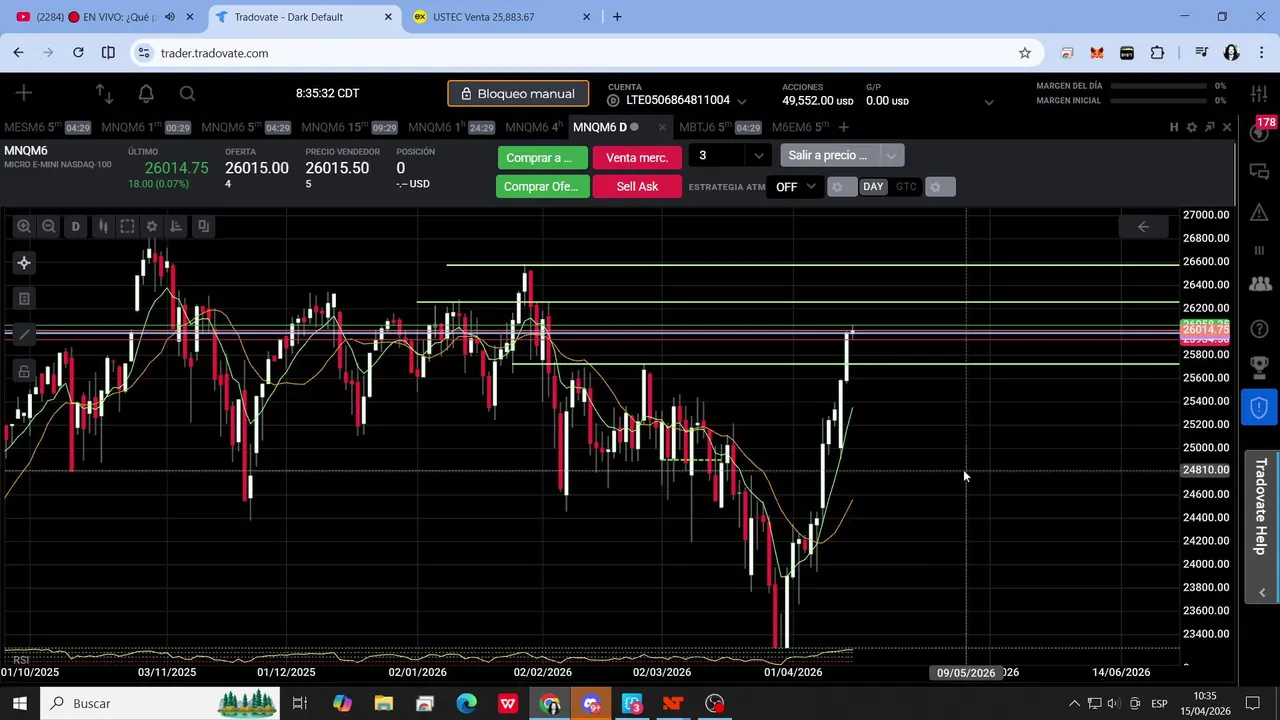Image resolution: width=1280 pixels, height=720 pixels.
Task: Click the Sell Ask button
Action: (637, 187)
